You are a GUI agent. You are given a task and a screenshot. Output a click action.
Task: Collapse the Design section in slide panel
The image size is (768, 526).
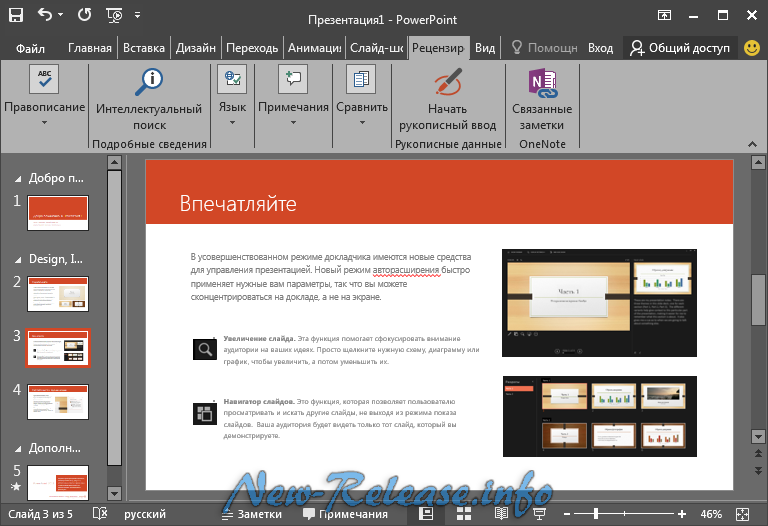pos(16,259)
